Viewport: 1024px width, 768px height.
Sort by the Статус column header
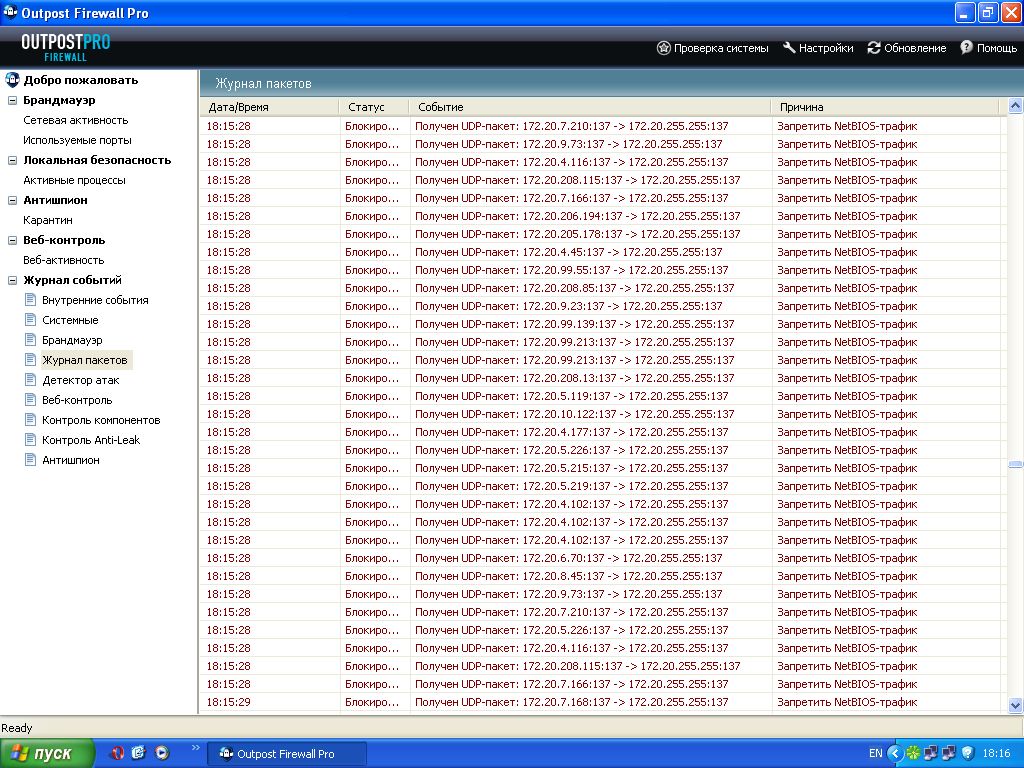point(374,107)
